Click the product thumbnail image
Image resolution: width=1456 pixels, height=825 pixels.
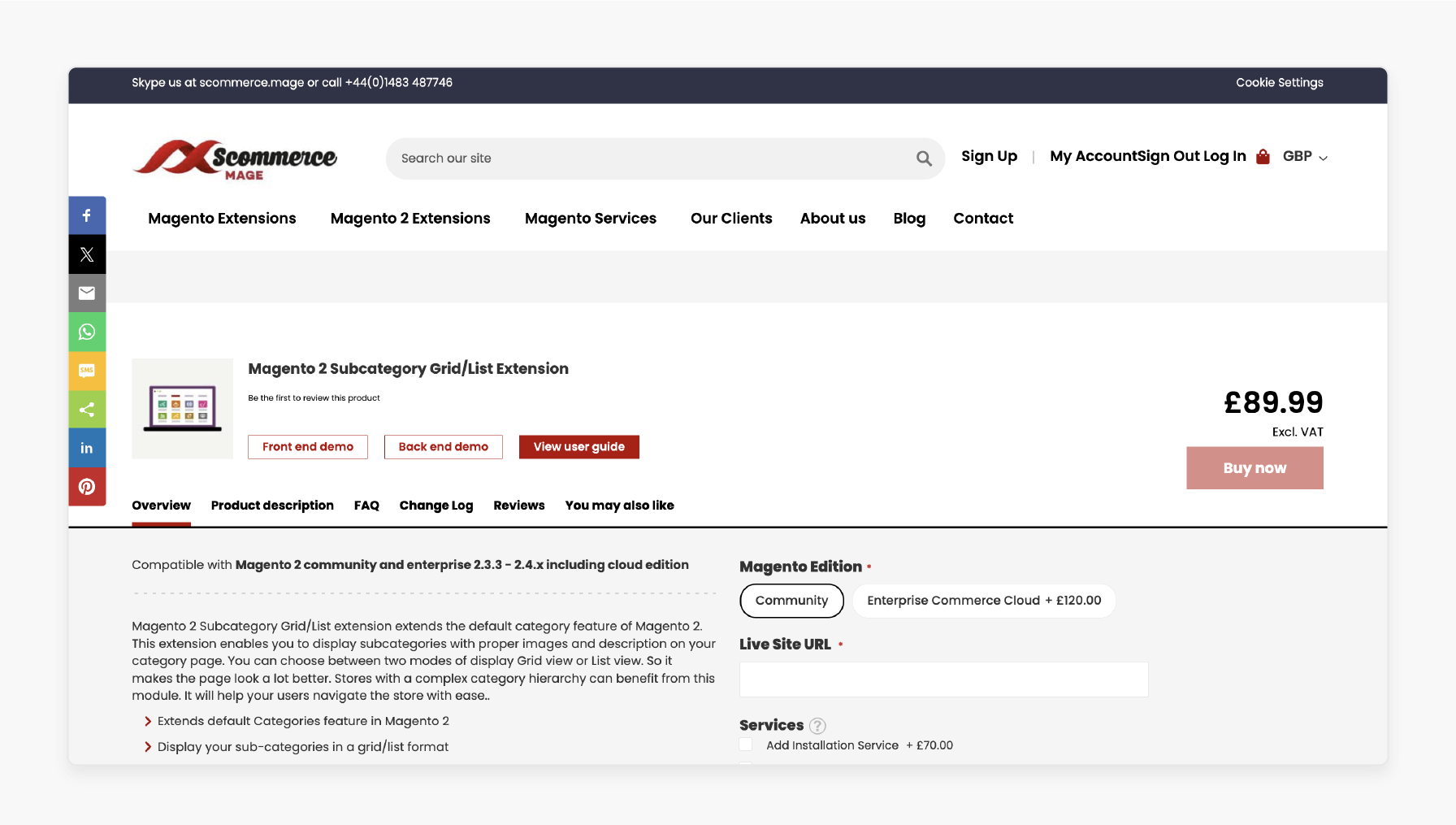[x=182, y=409]
